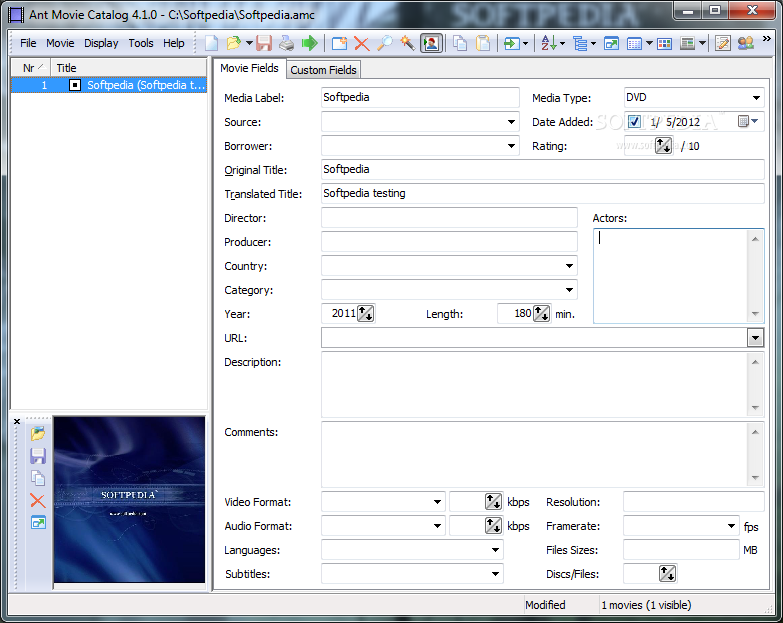Toggle the Date Added checkbox
The image size is (783, 623).
[634, 122]
